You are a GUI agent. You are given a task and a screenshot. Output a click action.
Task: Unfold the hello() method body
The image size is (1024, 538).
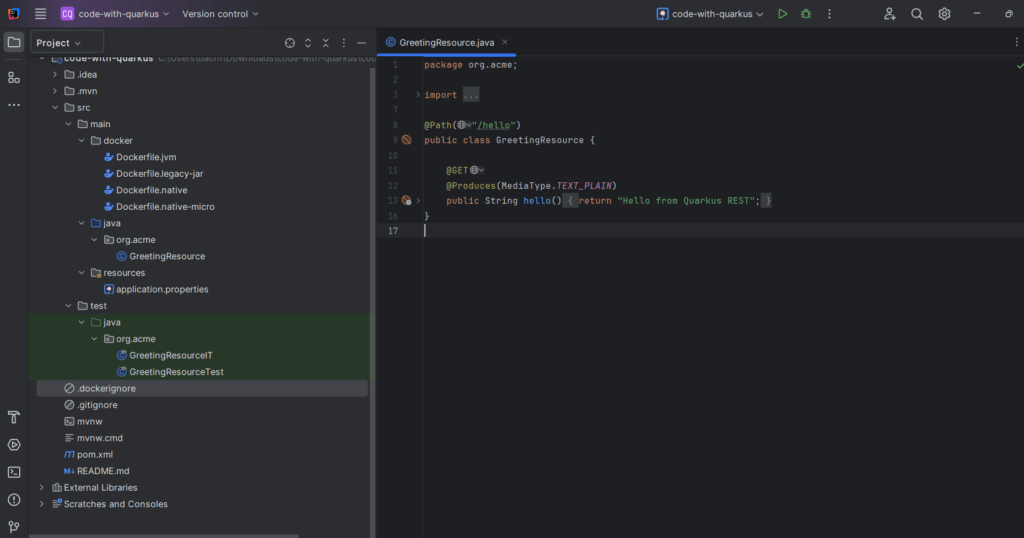click(418, 200)
